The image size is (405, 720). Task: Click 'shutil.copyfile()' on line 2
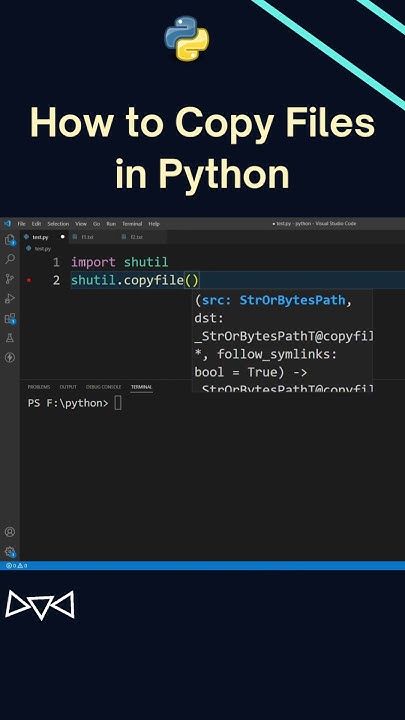[135, 280]
